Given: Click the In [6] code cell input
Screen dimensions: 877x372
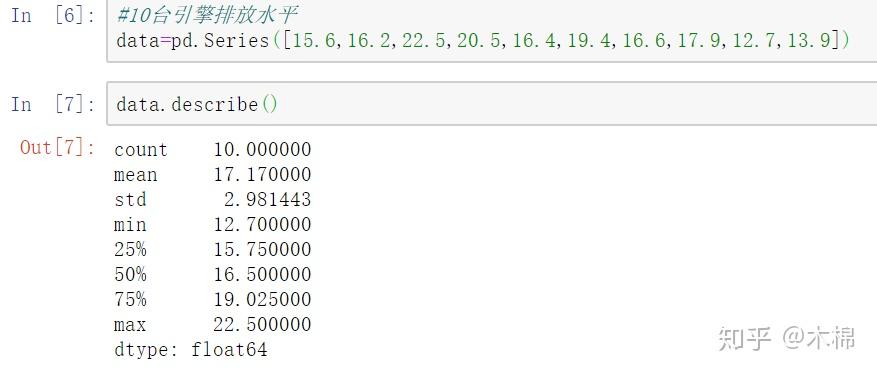Looking at the screenshot, I should click(492, 31).
